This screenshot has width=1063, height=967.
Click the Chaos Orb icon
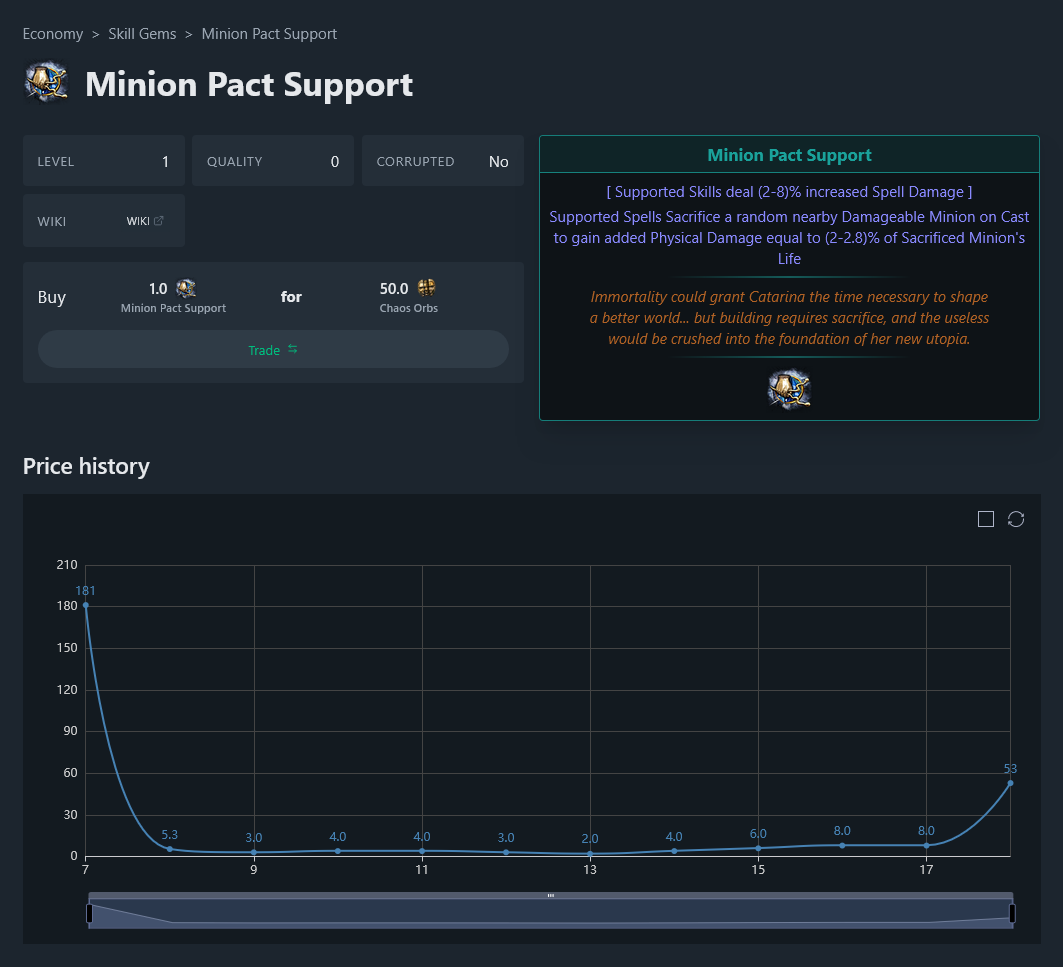426,288
